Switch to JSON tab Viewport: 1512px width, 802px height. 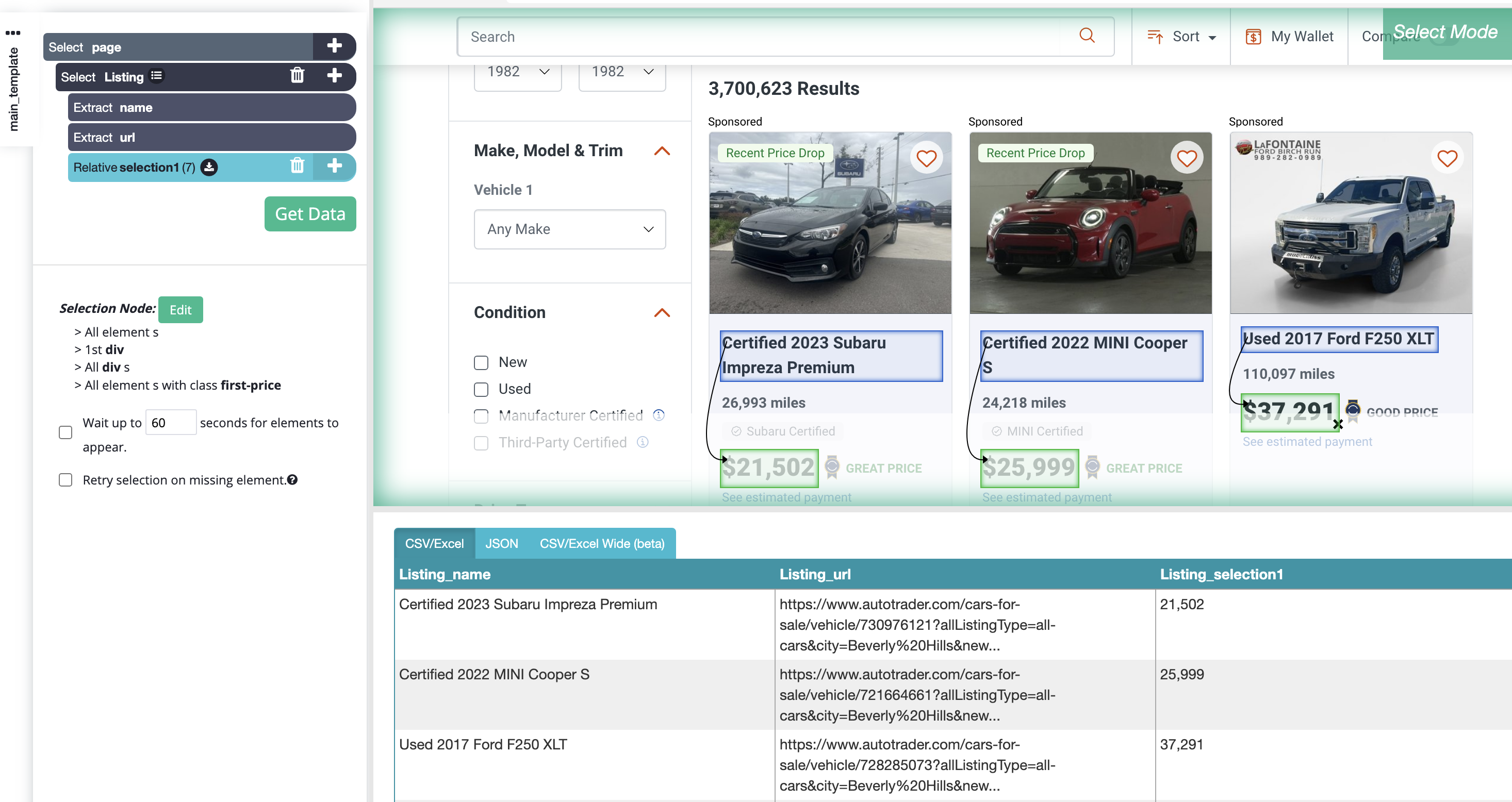pyautogui.click(x=501, y=543)
